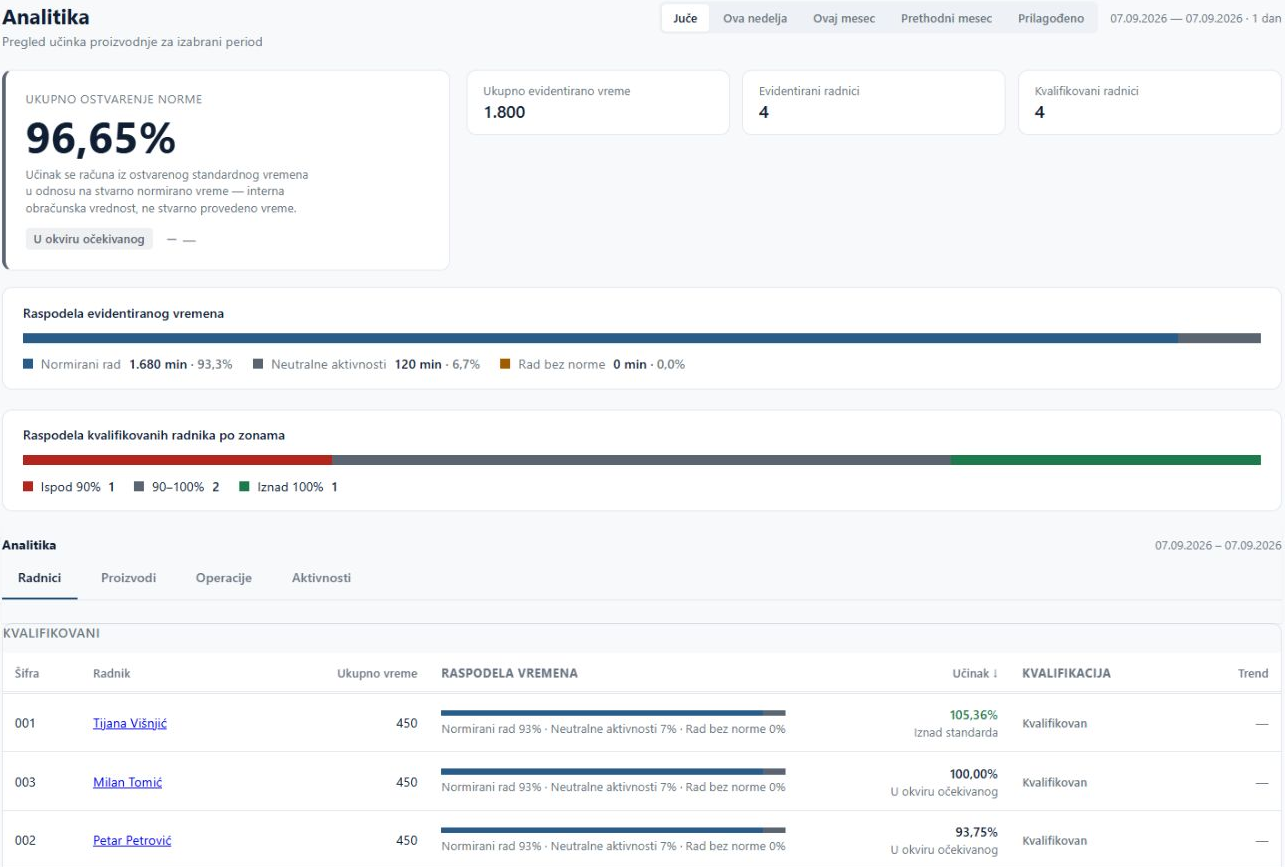Switch to the Proizvodi tab

tap(129, 578)
